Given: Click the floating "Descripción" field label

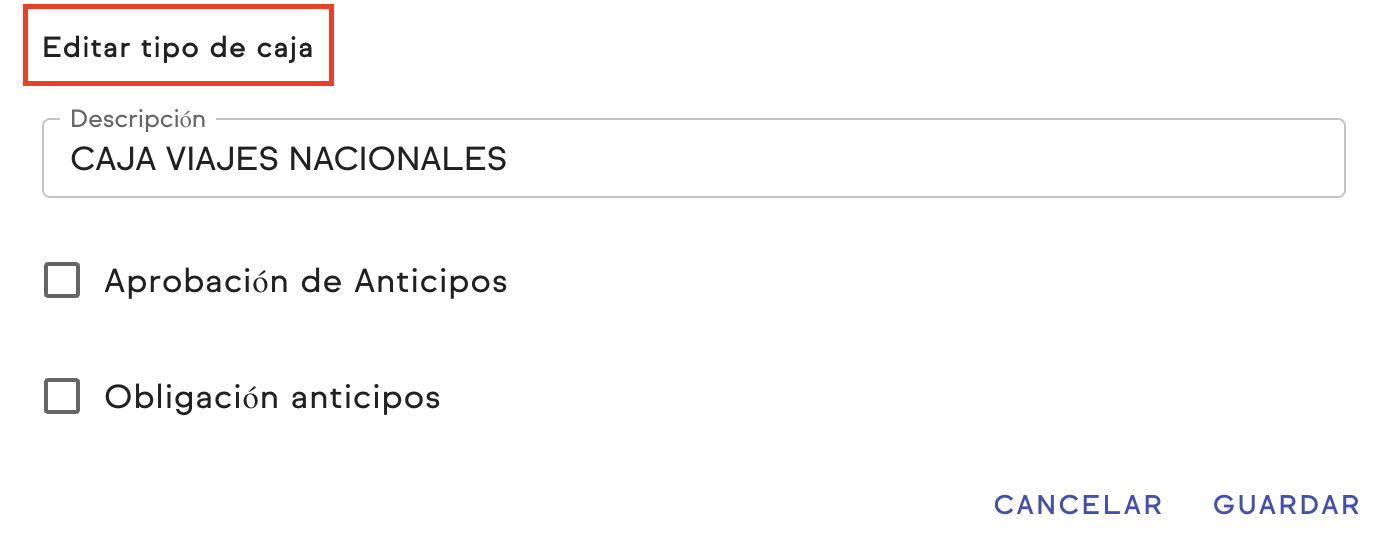Looking at the screenshot, I should tap(138, 119).
